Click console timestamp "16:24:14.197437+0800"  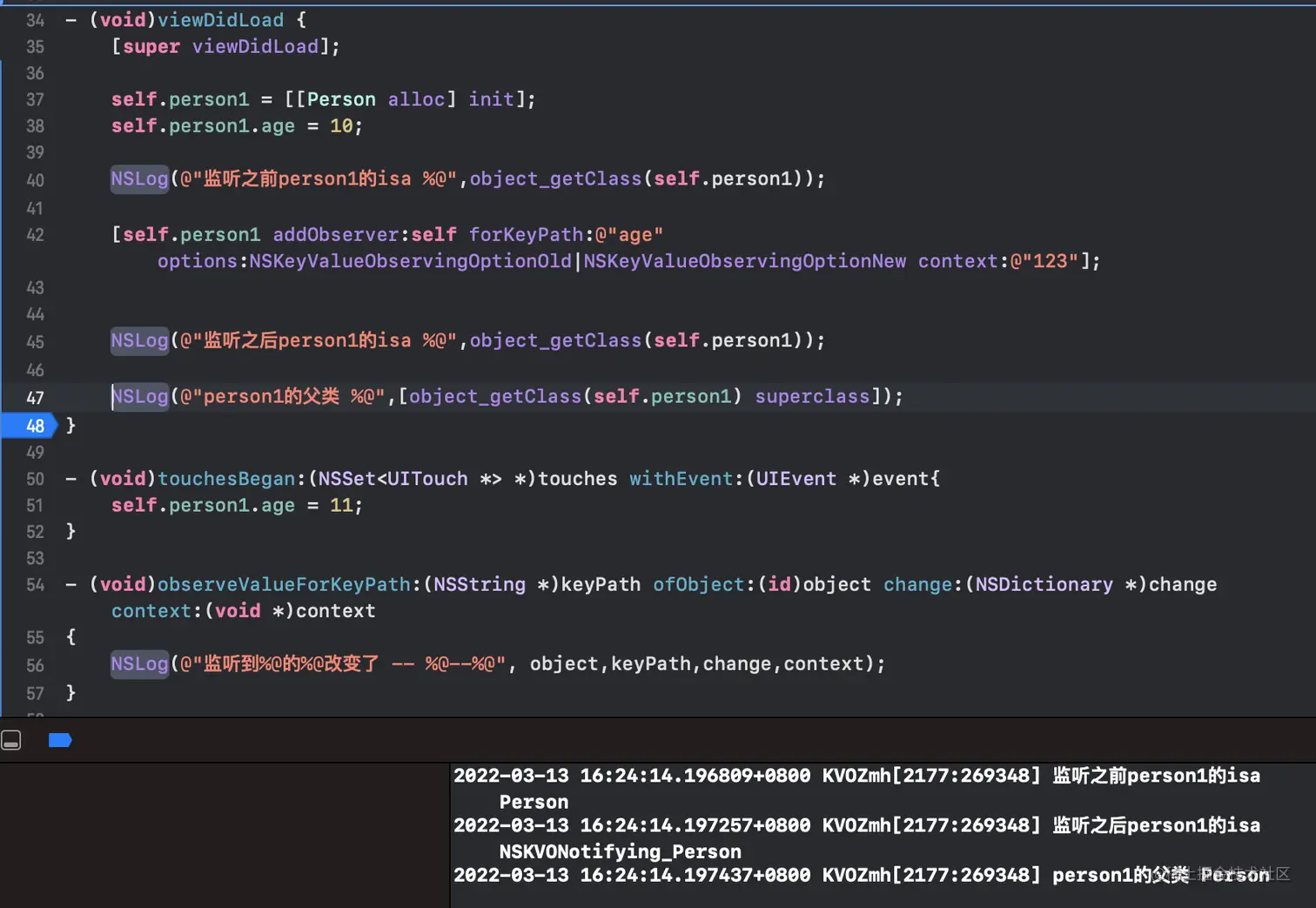pos(695,875)
